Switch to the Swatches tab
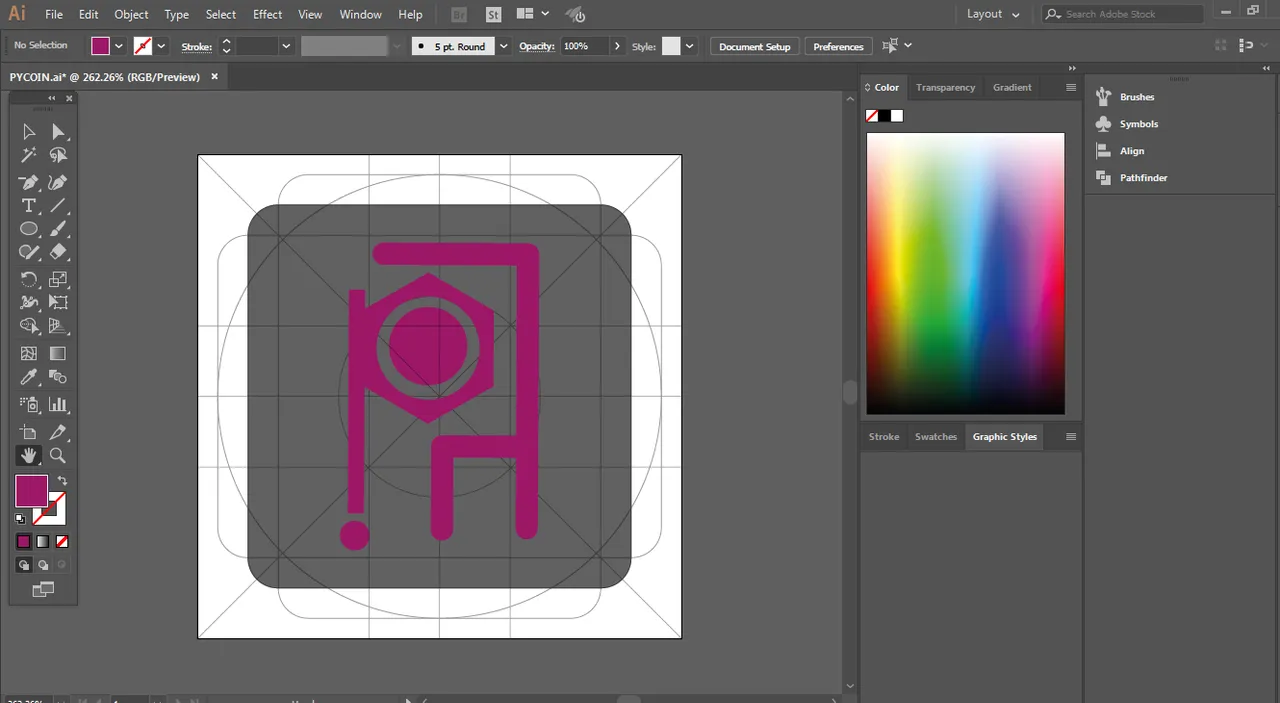The width and height of the screenshot is (1280, 703). click(936, 437)
